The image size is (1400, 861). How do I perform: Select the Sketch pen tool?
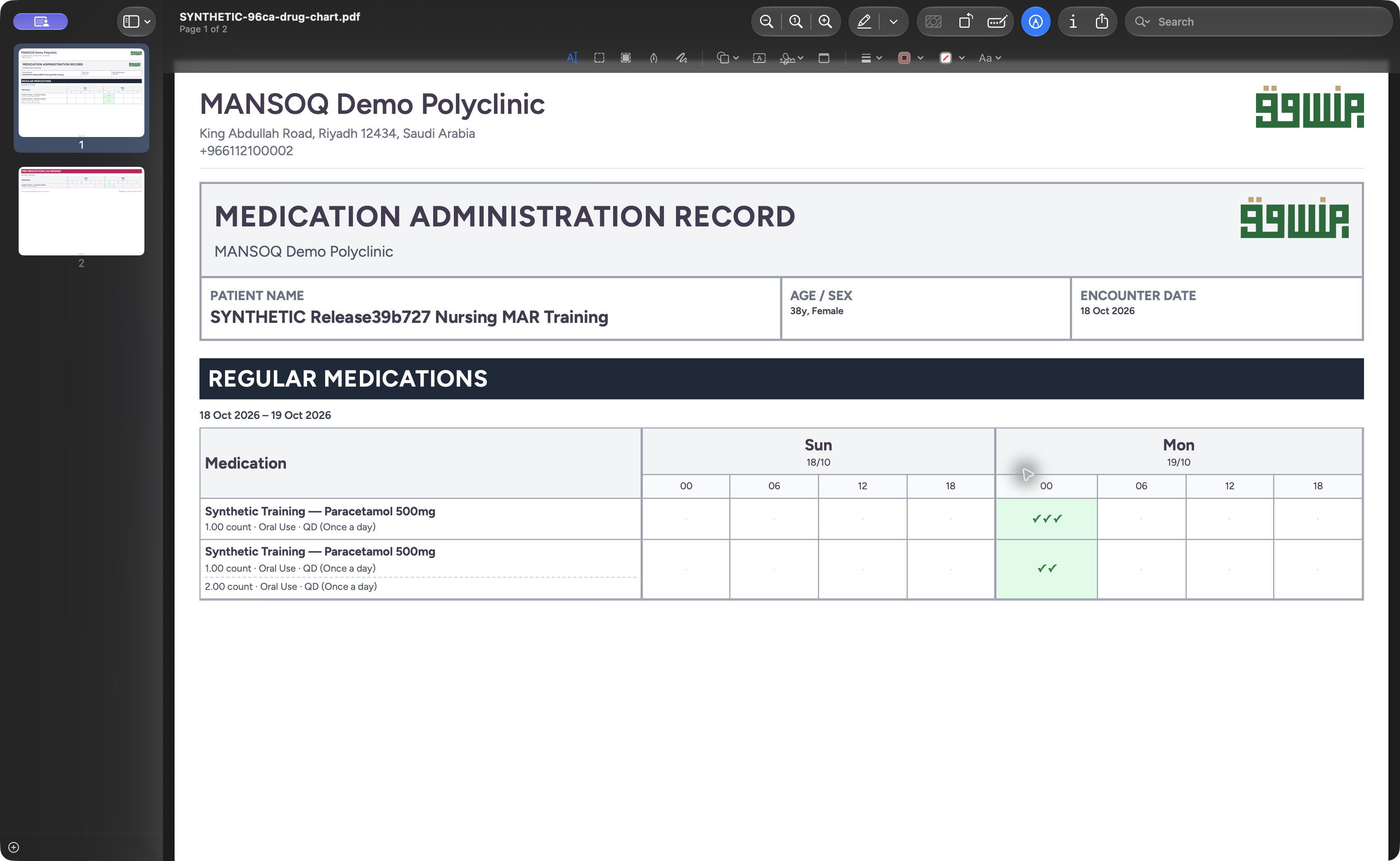[x=653, y=58]
